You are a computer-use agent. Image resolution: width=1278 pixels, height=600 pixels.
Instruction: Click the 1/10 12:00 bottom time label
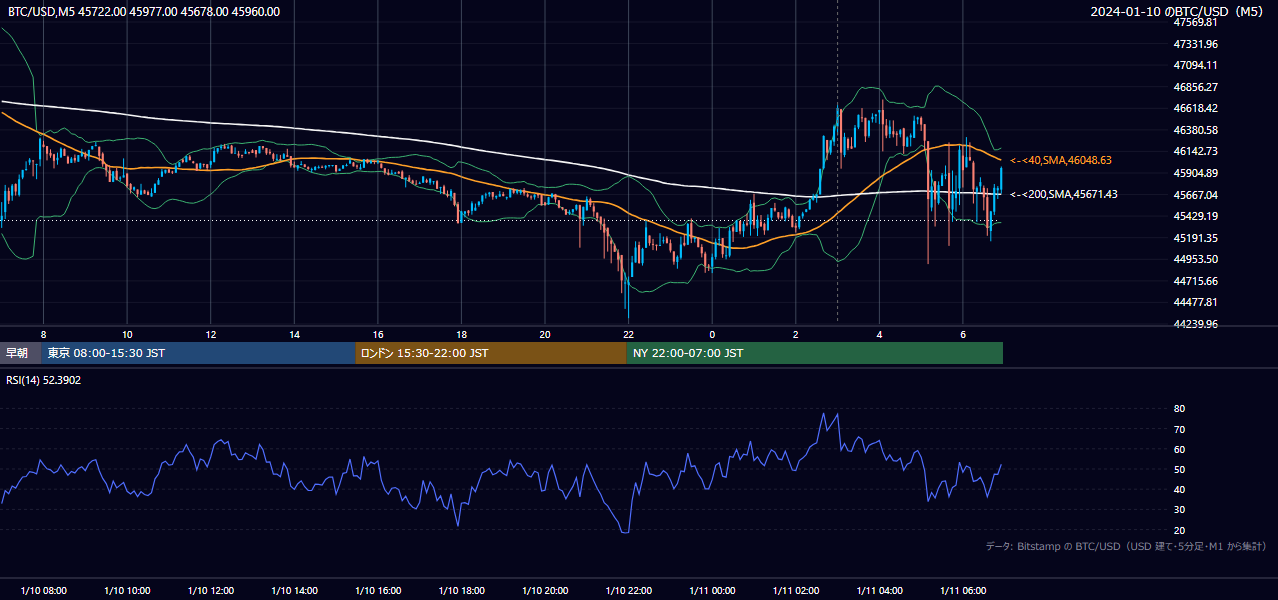[x=210, y=591]
